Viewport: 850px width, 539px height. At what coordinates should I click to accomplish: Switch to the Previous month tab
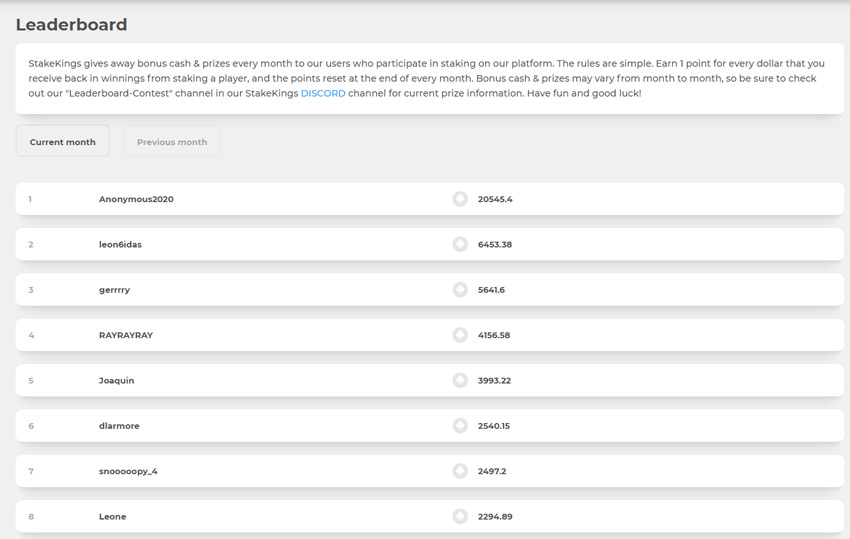pyautogui.click(x=172, y=142)
